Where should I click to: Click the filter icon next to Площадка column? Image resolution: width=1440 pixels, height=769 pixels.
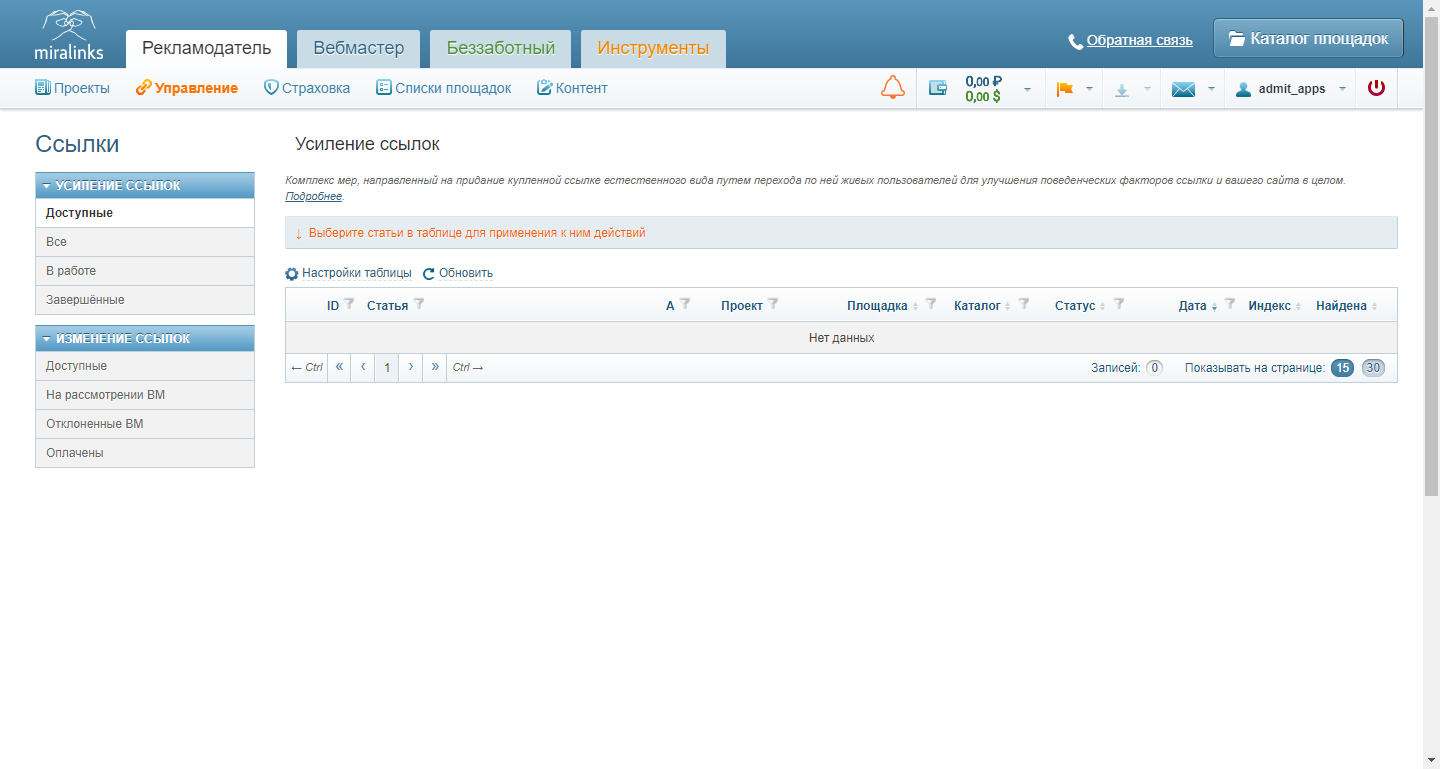(931, 304)
